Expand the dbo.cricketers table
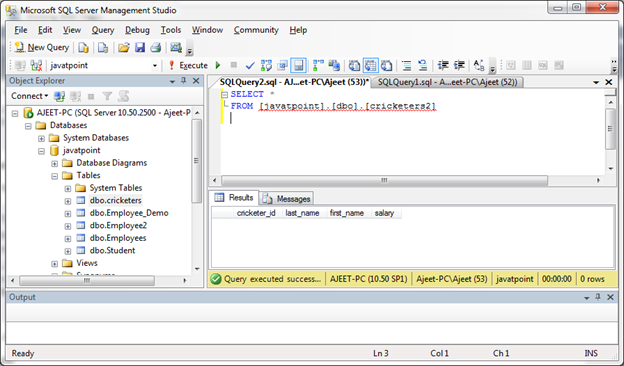The width and height of the screenshot is (624, 366). point(68,201)
